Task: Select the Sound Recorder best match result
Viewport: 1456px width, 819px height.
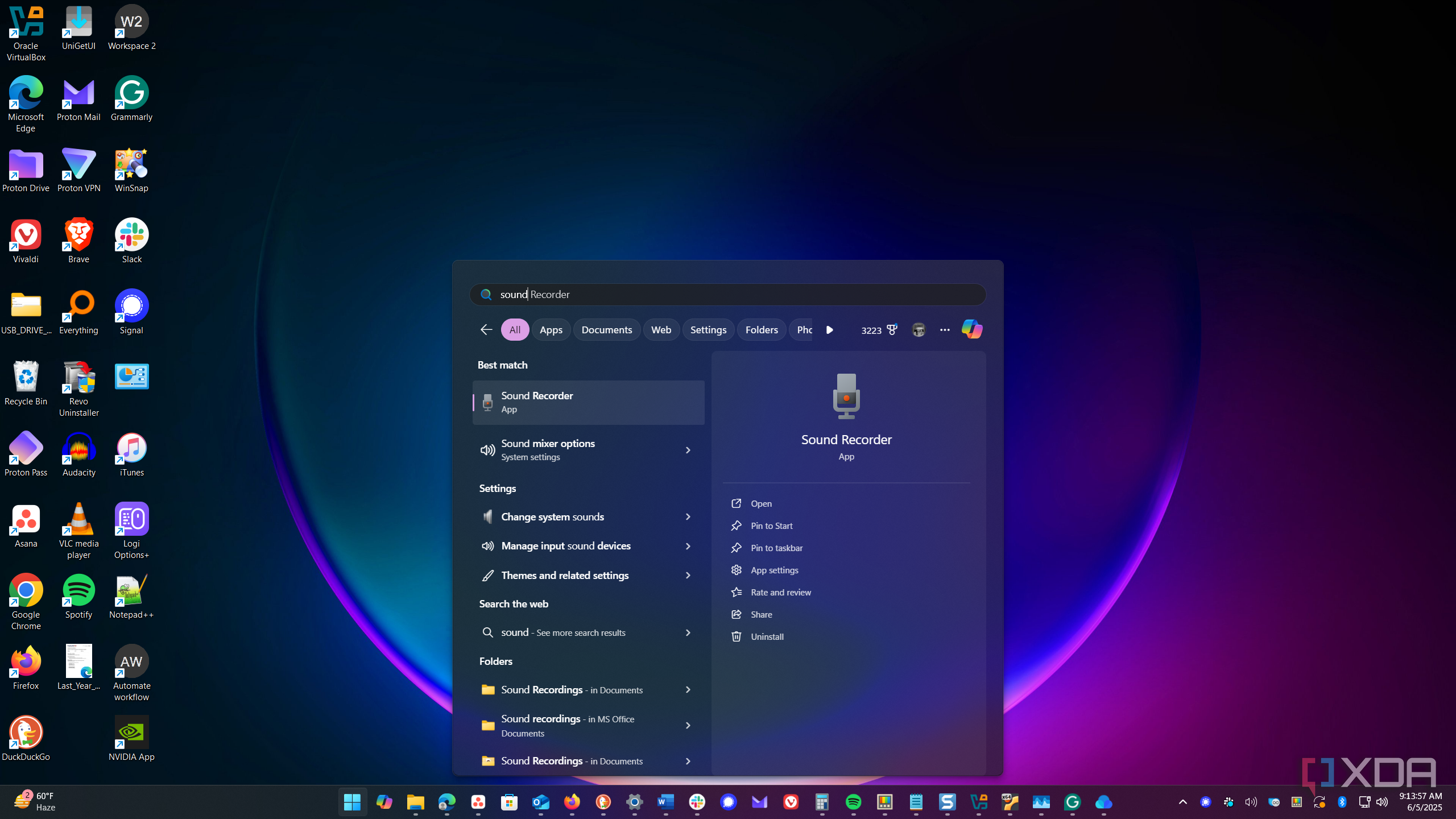Action: coord(588,403)
